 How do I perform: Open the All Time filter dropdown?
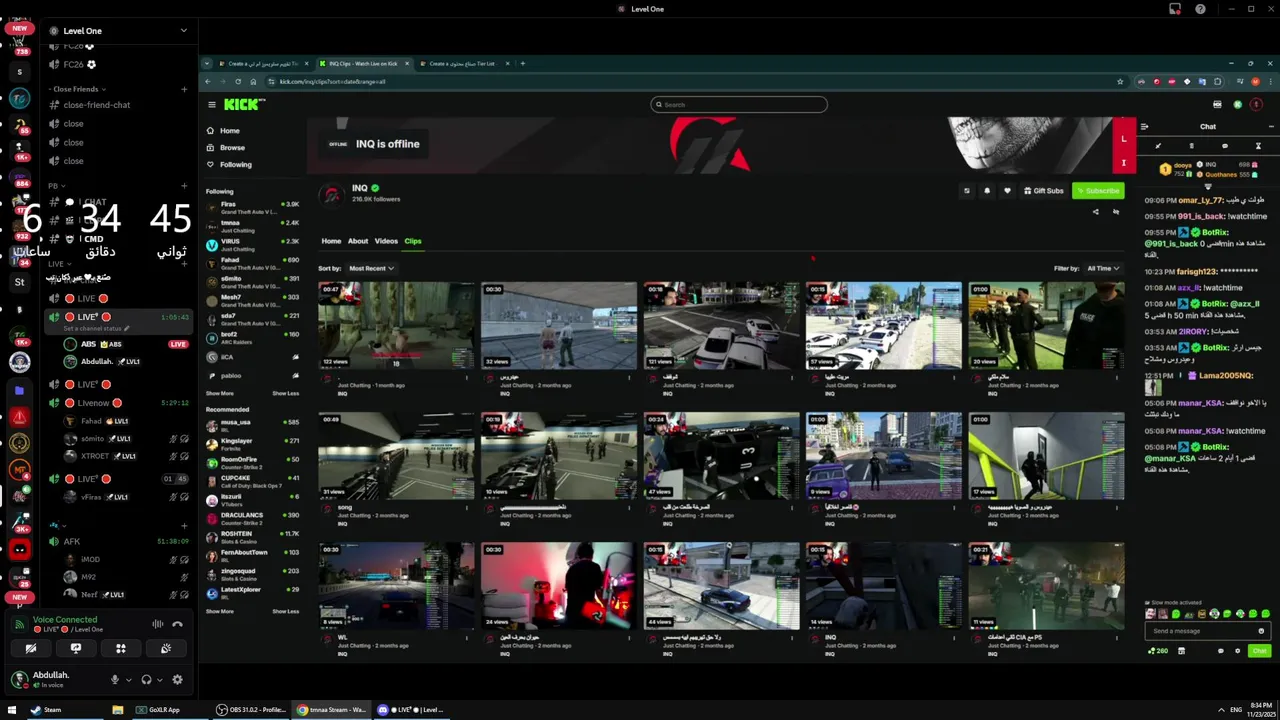pyautogui.click(x=1102, y=268)
